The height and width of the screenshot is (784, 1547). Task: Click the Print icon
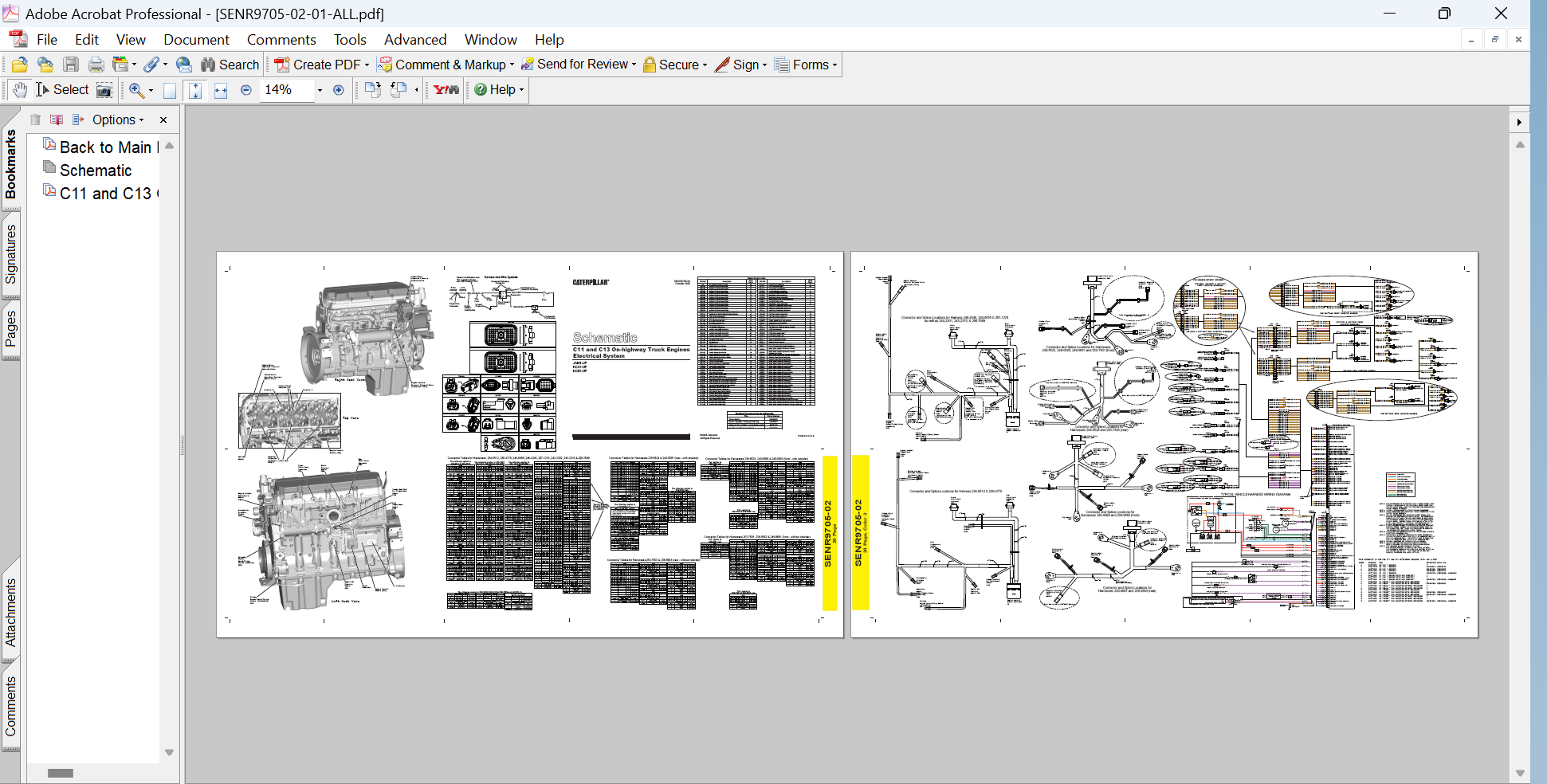pyautogui.click(x=96, y=65)
